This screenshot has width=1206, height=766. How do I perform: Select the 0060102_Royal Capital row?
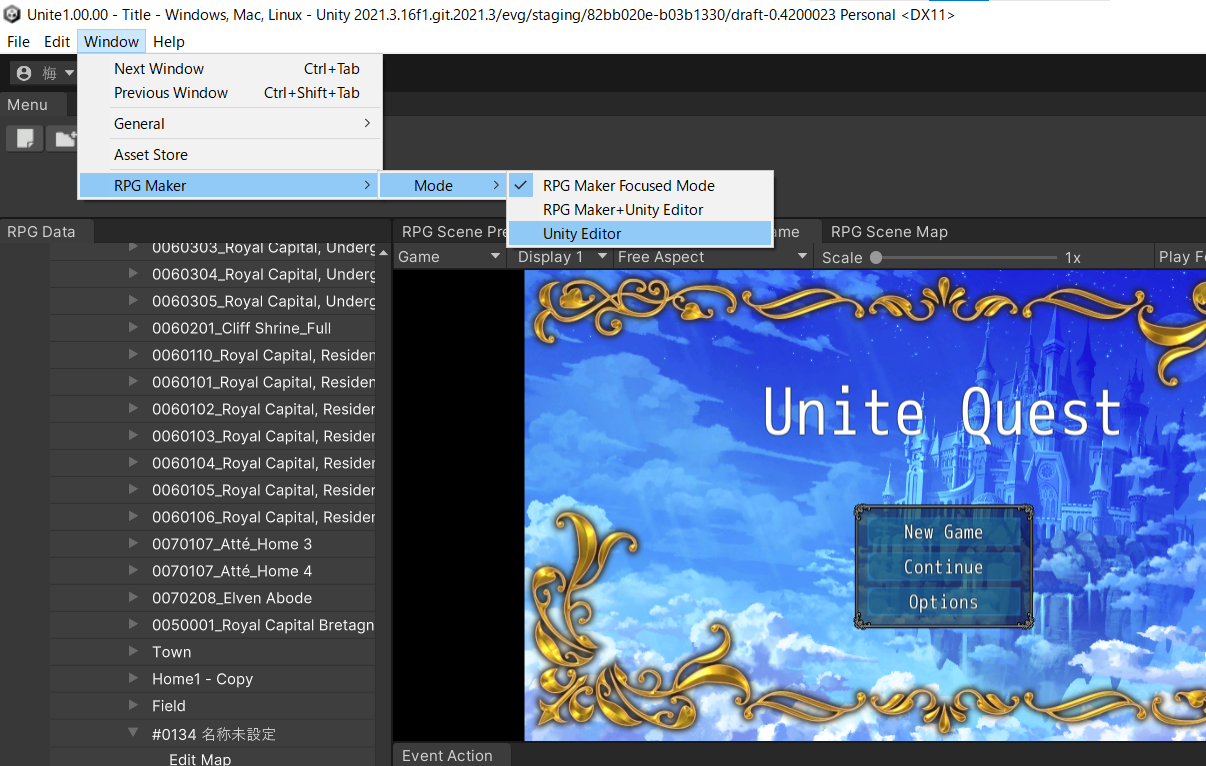(x=212, y=409)
